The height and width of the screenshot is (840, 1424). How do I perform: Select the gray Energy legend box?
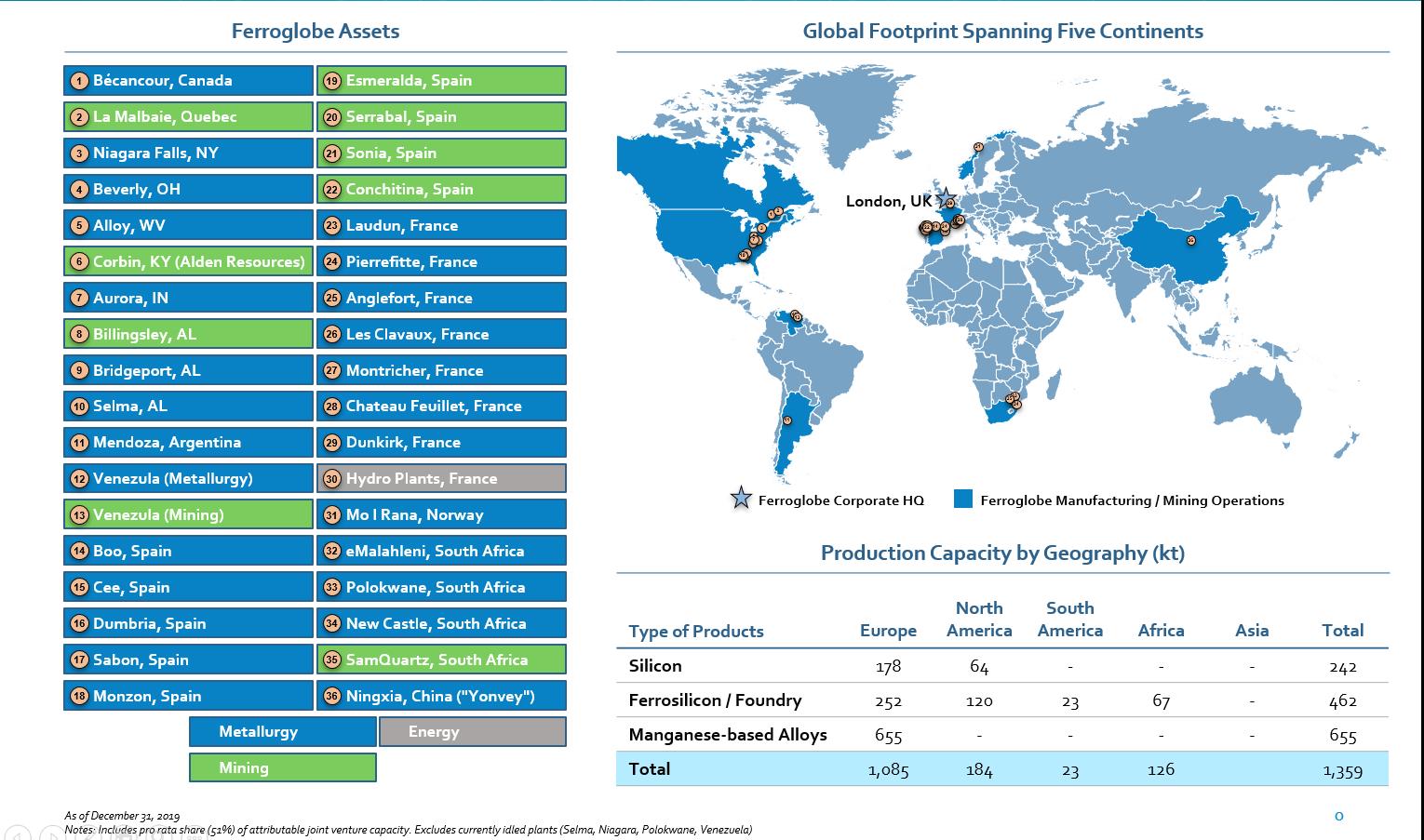[x=472, y=732]
